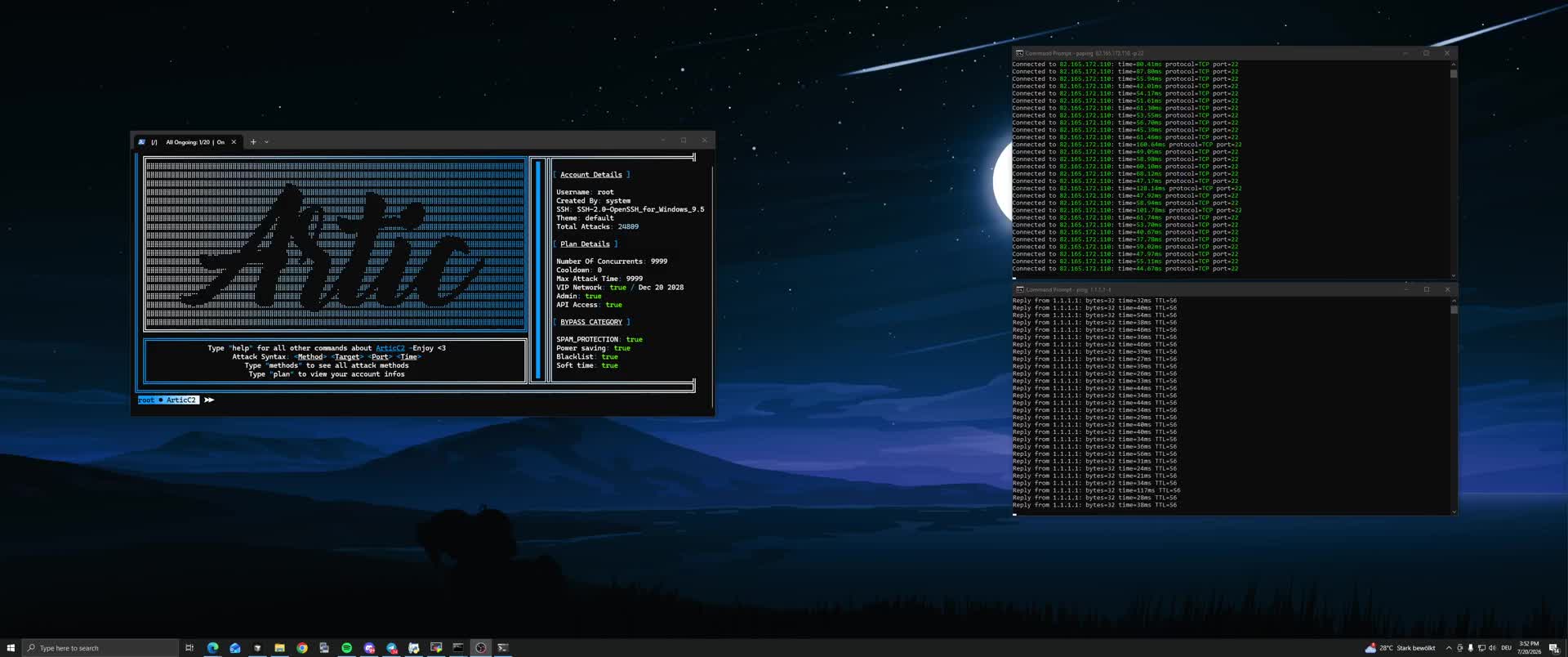The image size is (1568, 657).
Task: Open Microsoft Edge taskbar icon
Action: click(212, 648)
